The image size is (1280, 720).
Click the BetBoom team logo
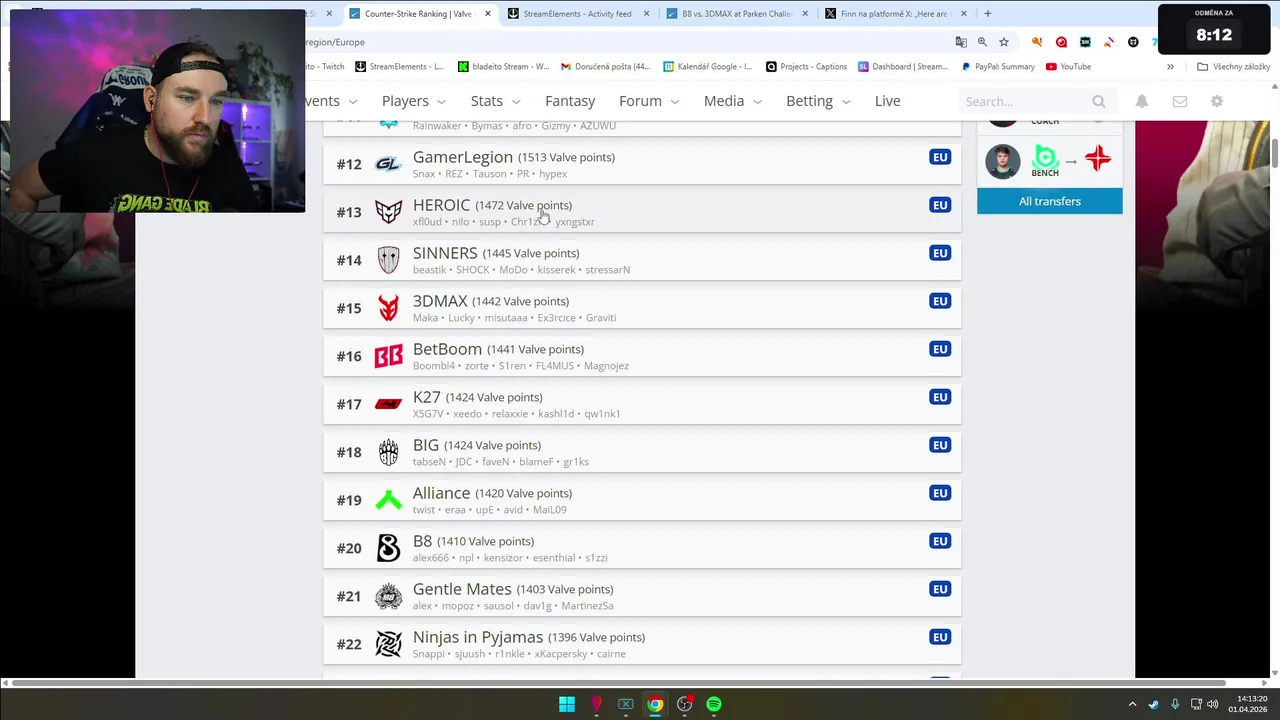pos(388,356)
